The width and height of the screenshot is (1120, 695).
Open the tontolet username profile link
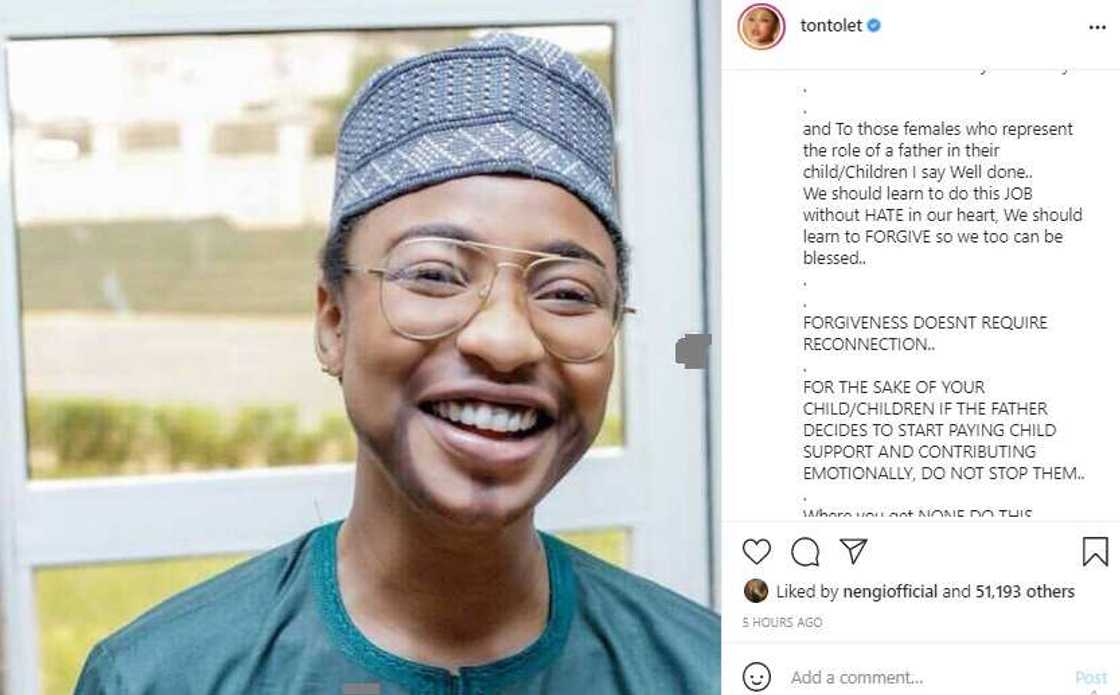[x=830, y=26]
